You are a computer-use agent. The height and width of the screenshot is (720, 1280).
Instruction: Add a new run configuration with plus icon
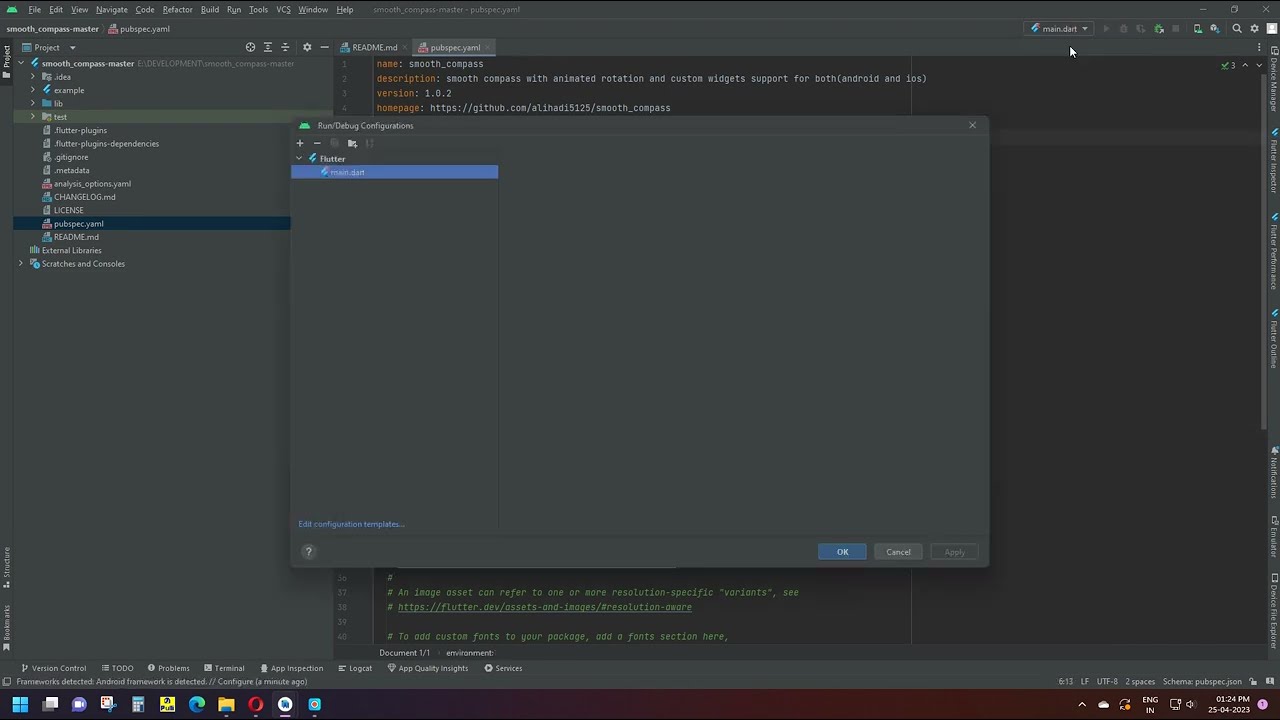pyautogui.click(x=299, y=143)
